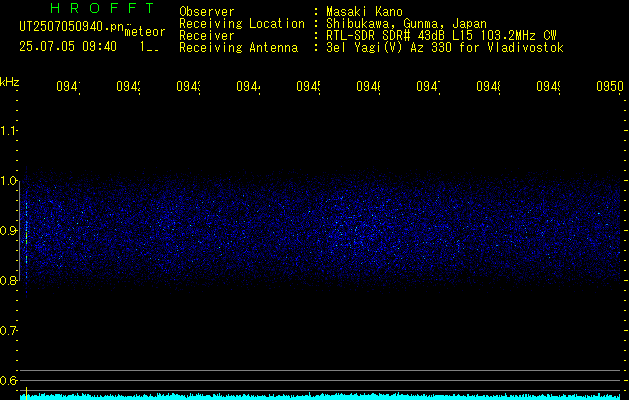Click the Receiving Antenna field label
This screenshot has width=629, height=400.
coord(239,48)
